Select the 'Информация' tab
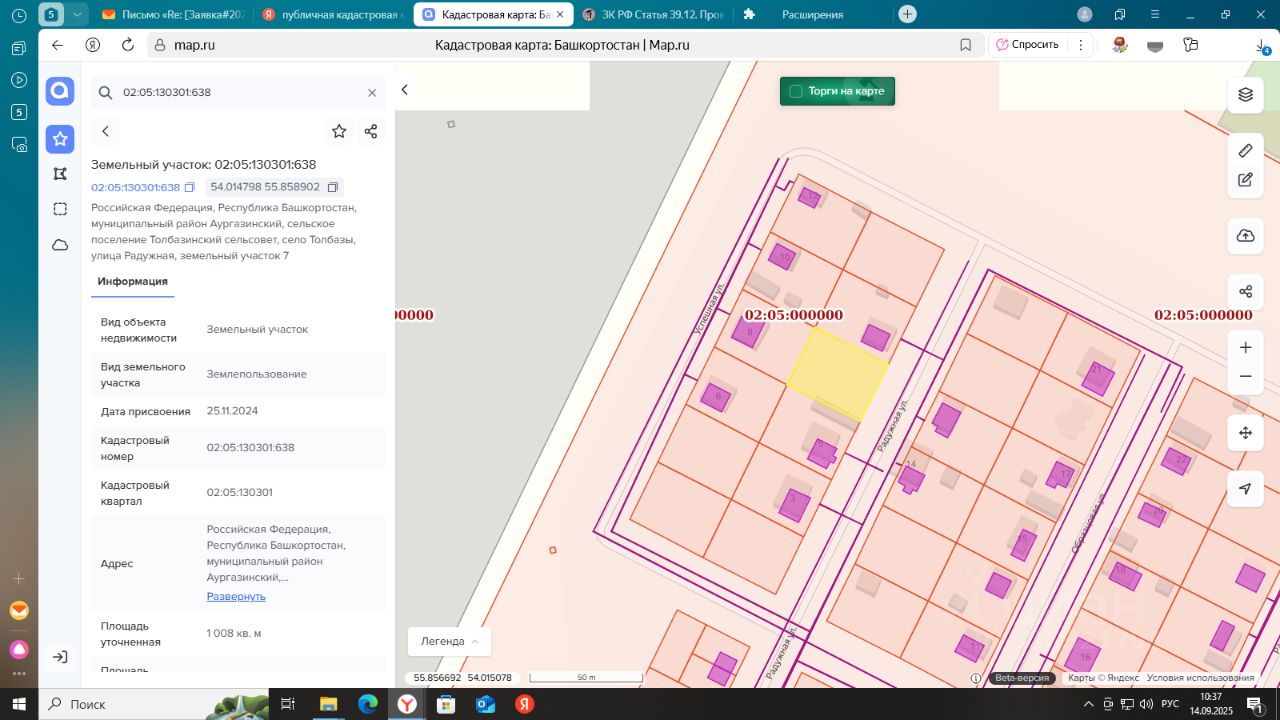The image size is (1280, 720). pos(132,282)
